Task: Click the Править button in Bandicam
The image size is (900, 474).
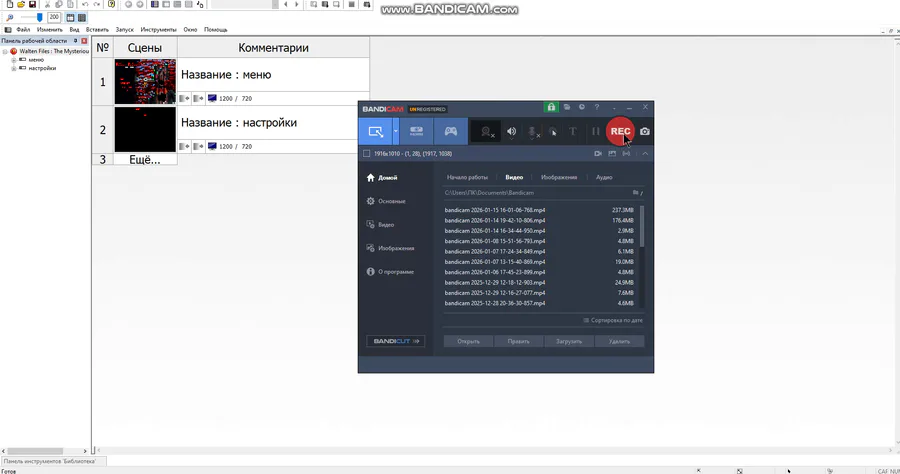Action: coord(518,341)
